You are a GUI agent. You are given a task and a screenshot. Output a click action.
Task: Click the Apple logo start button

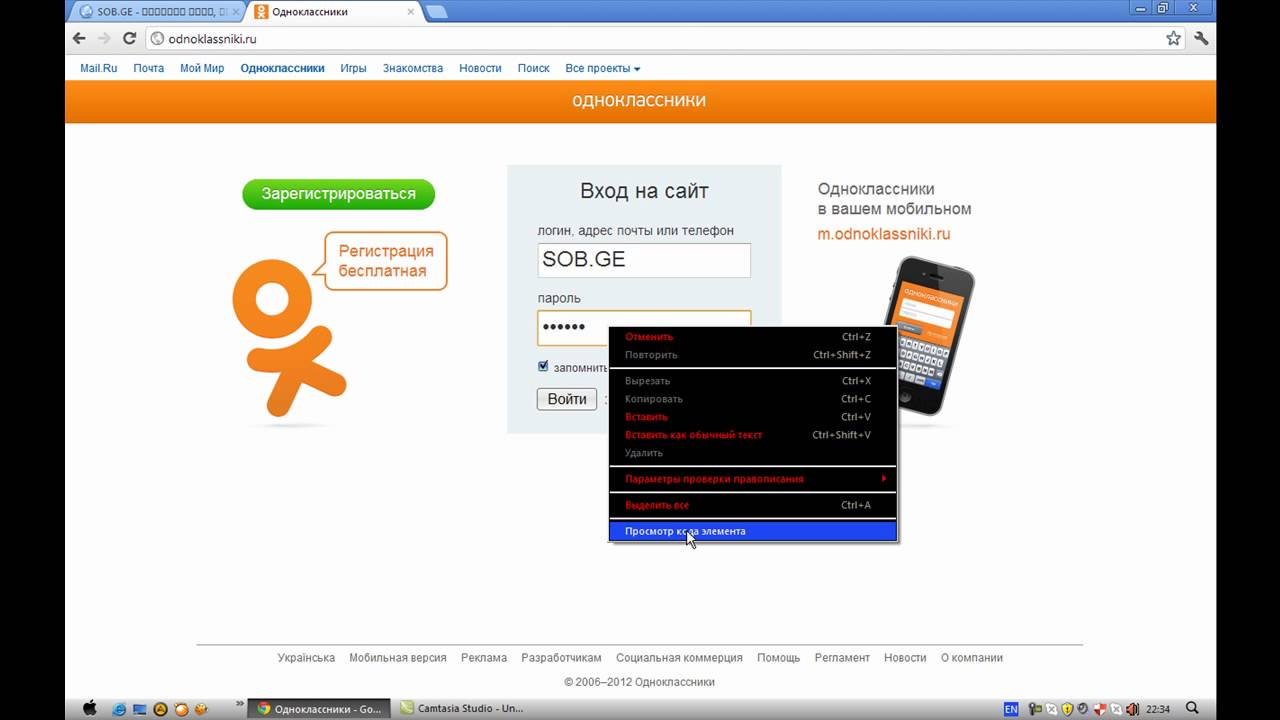pos(89,708)
